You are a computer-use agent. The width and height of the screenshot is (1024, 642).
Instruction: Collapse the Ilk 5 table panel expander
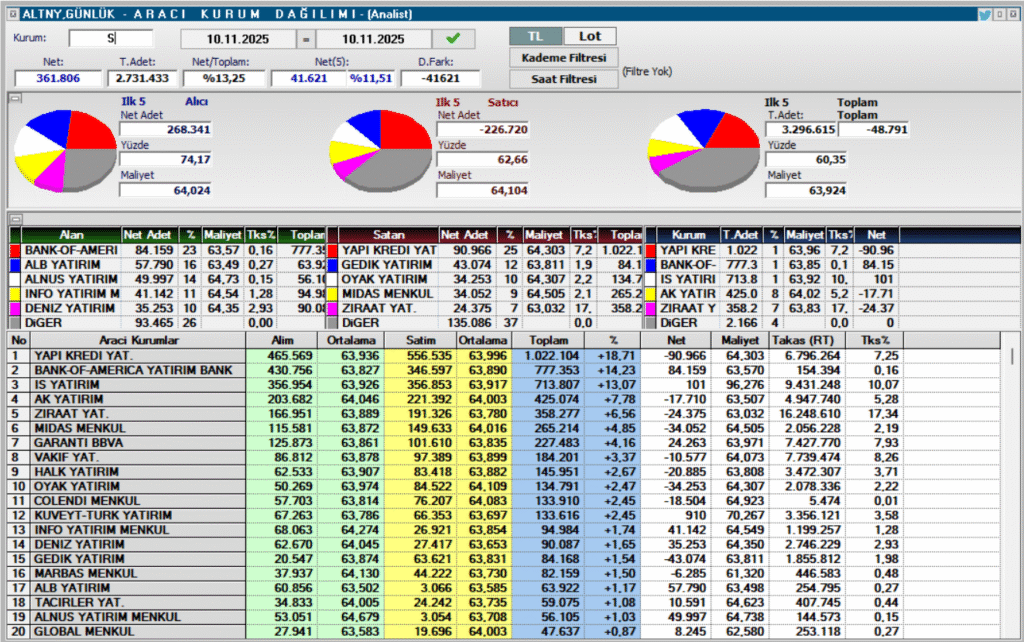(16, 219)
